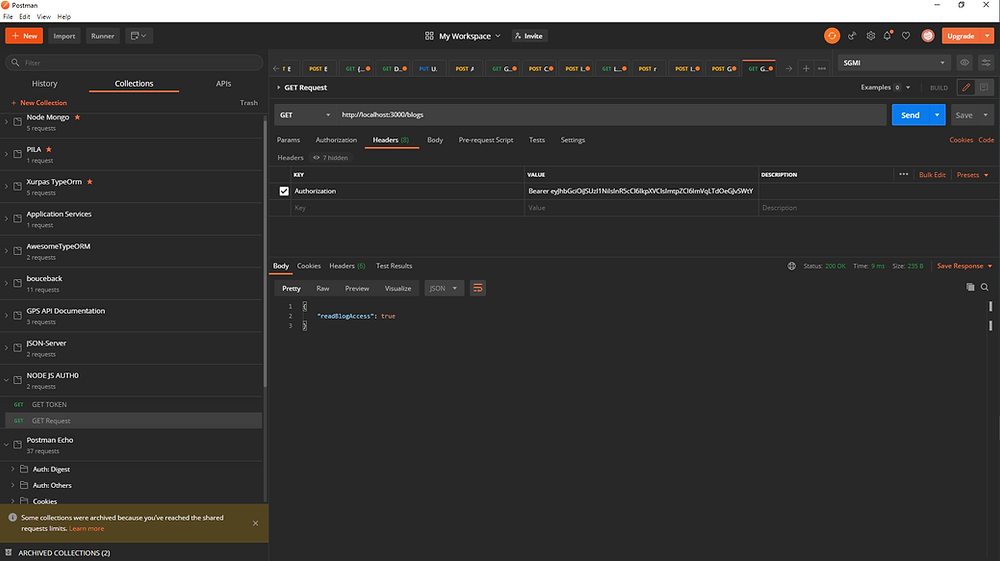Open the Learn more link
Viewport: 1000px width, 561px height.
[86, 528]
